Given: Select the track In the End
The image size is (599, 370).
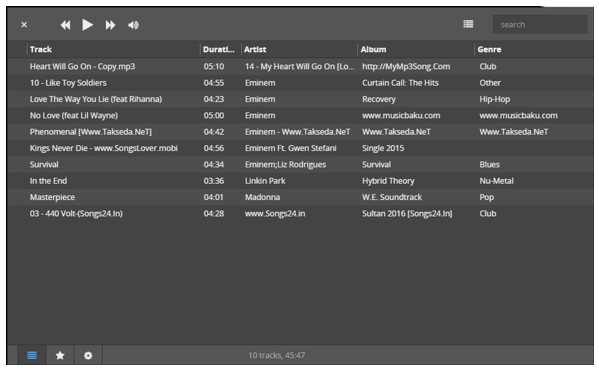Looking at the screenshot, I should click(x=300, y=181).
